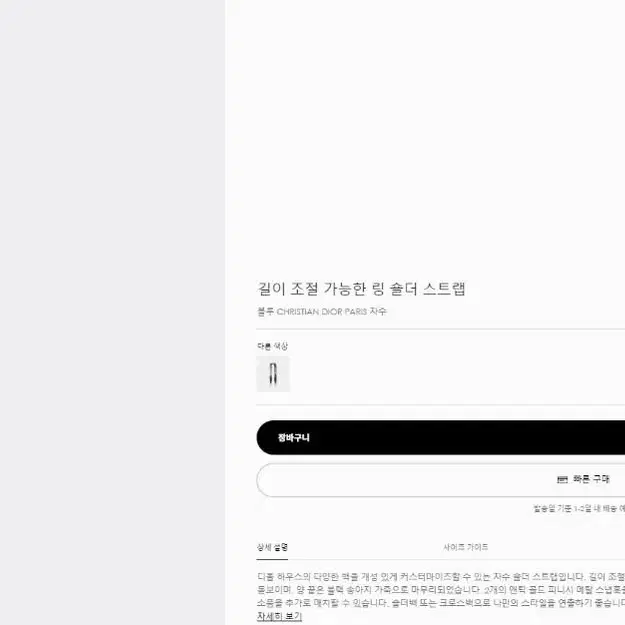
Task: Click the 블루 CHRISTIAN DIOR PARIS 자수 subtitle
Action: [x=322, y=311]
